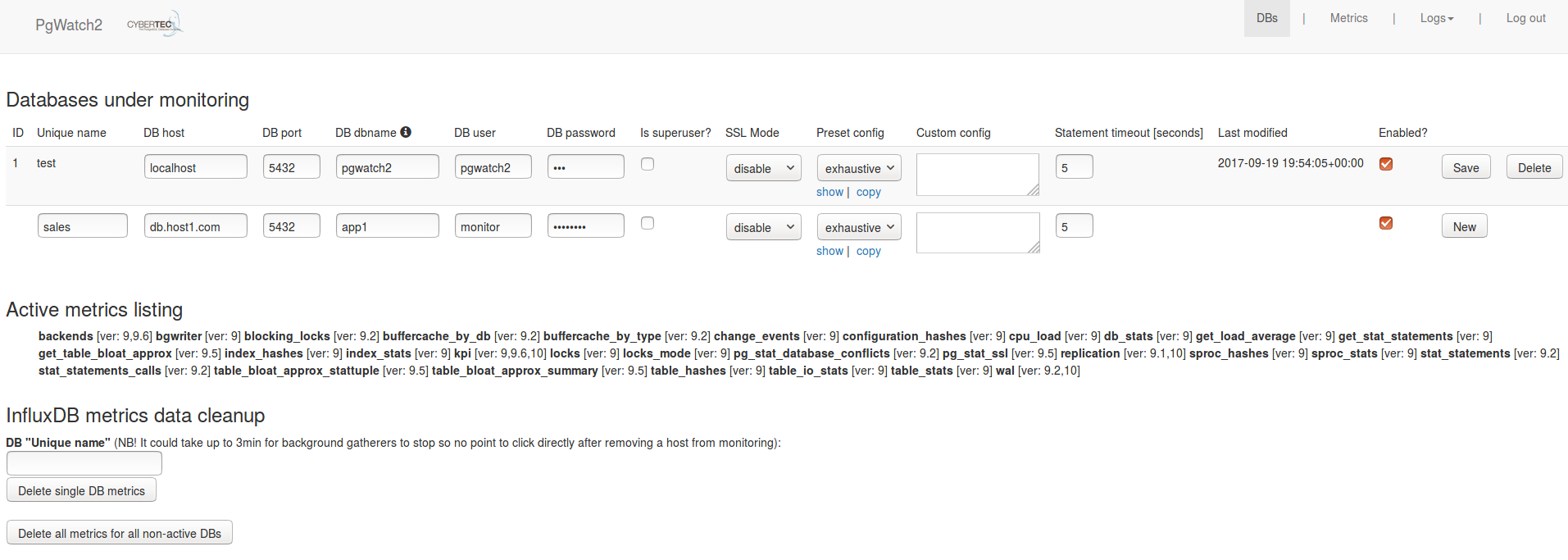The image size is (1568, 560).
Task: Uncheck Enabled checkbox for test database
Action: [x=1386, y=164]
